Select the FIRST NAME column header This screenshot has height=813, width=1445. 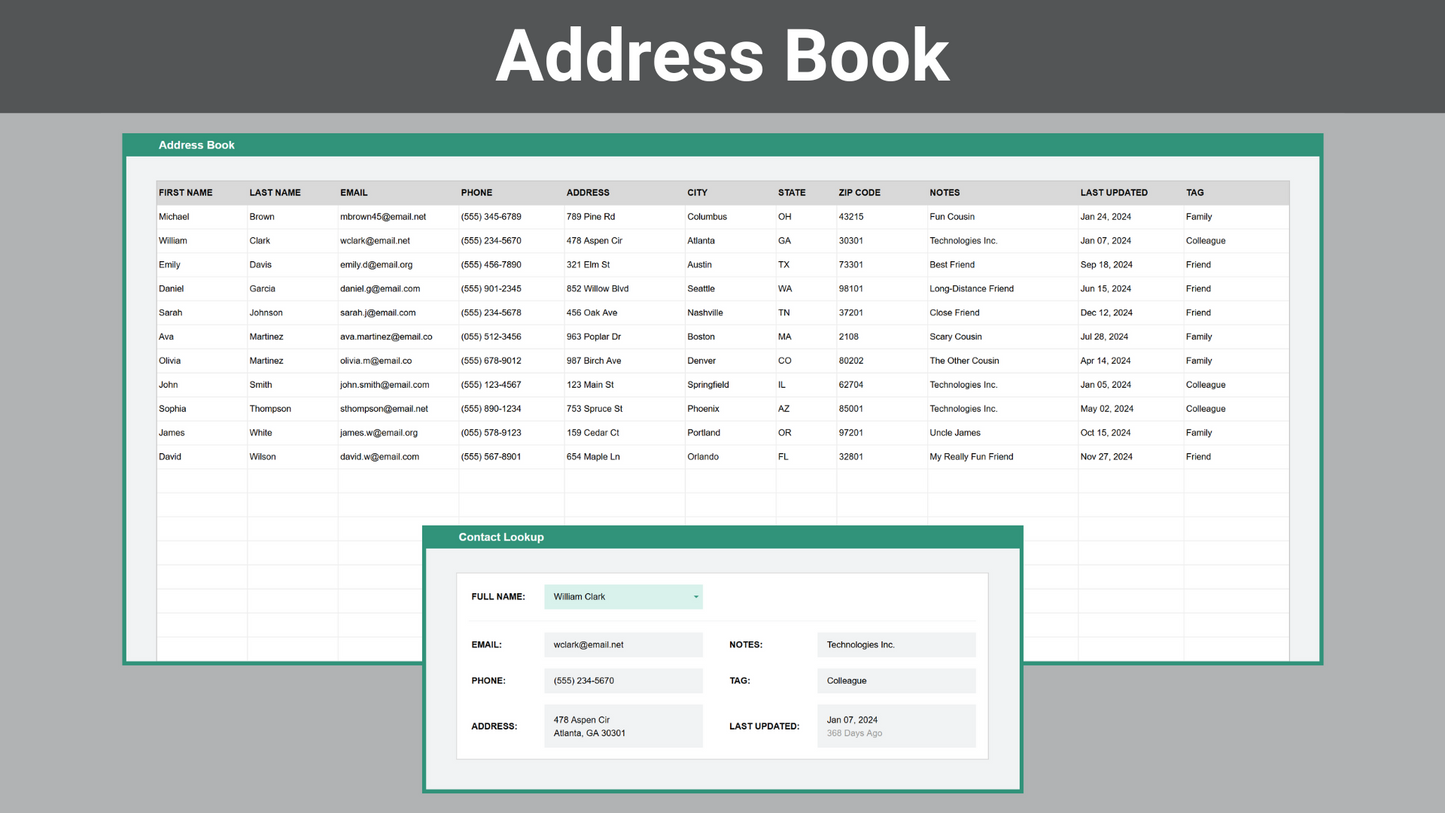tap(185, 192)
